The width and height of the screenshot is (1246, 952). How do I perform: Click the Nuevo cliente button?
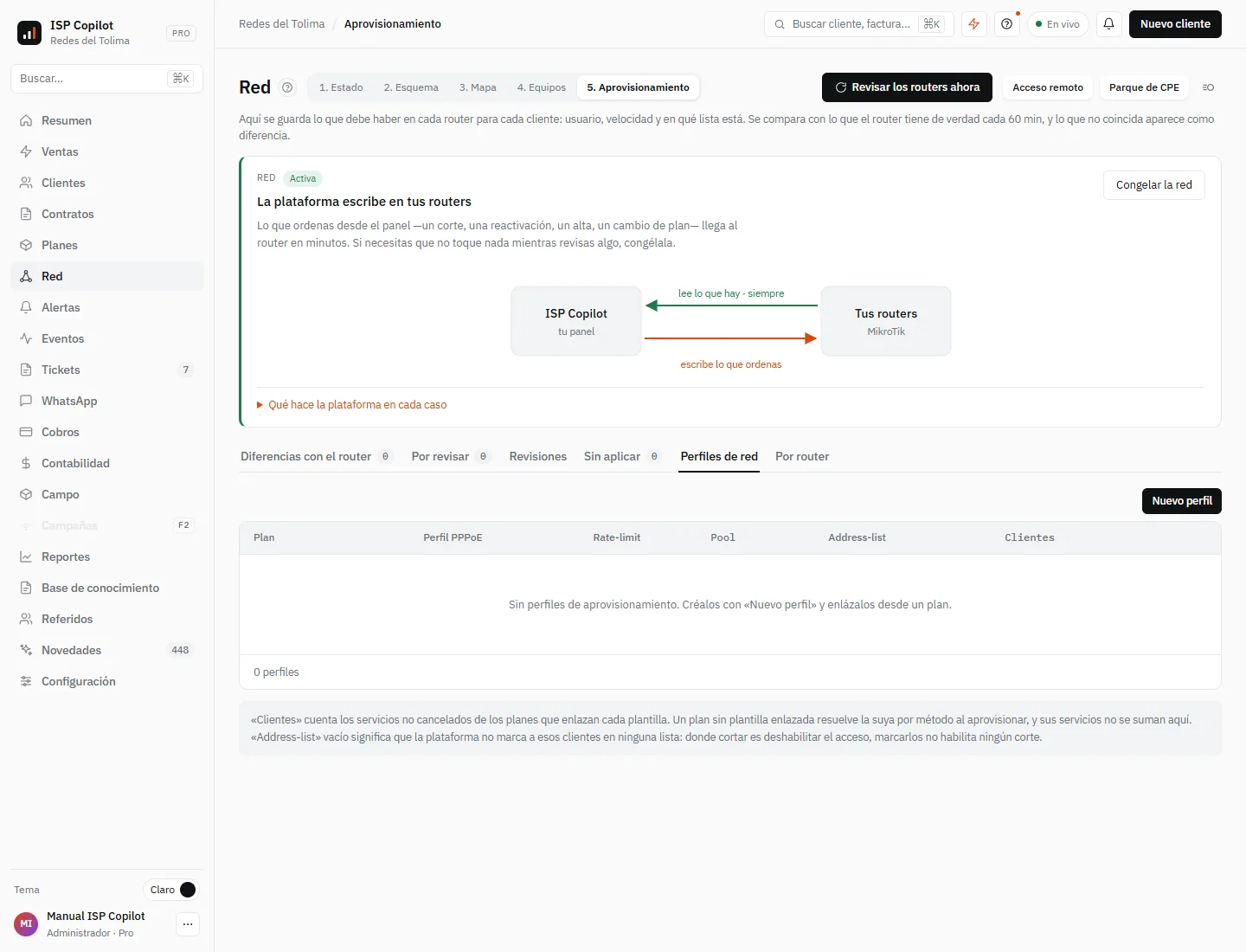point(1175,24)
